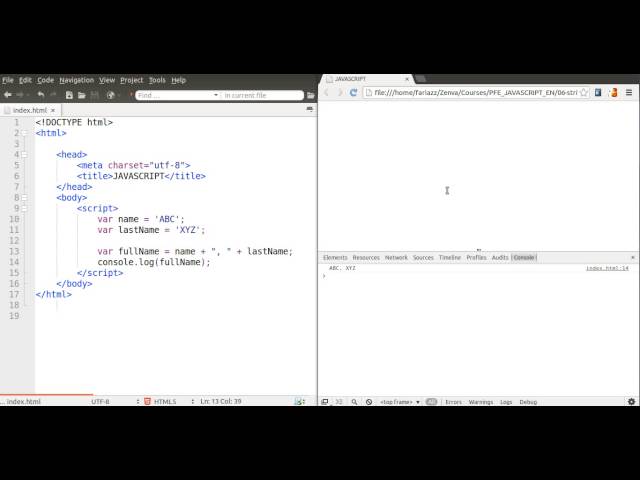This screenshot has height=480, width=640.
Task: Open the Project menu
Action: [131, 80]
